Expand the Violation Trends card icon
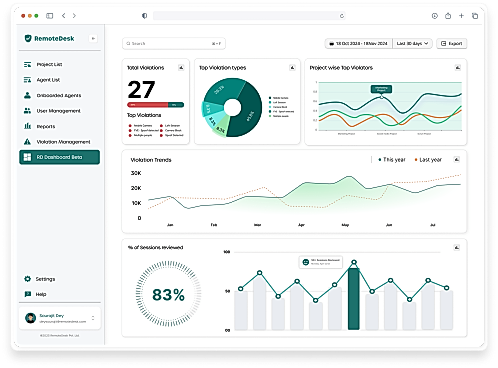The width and height of the screenshot is (498, 368). point(457,159)
